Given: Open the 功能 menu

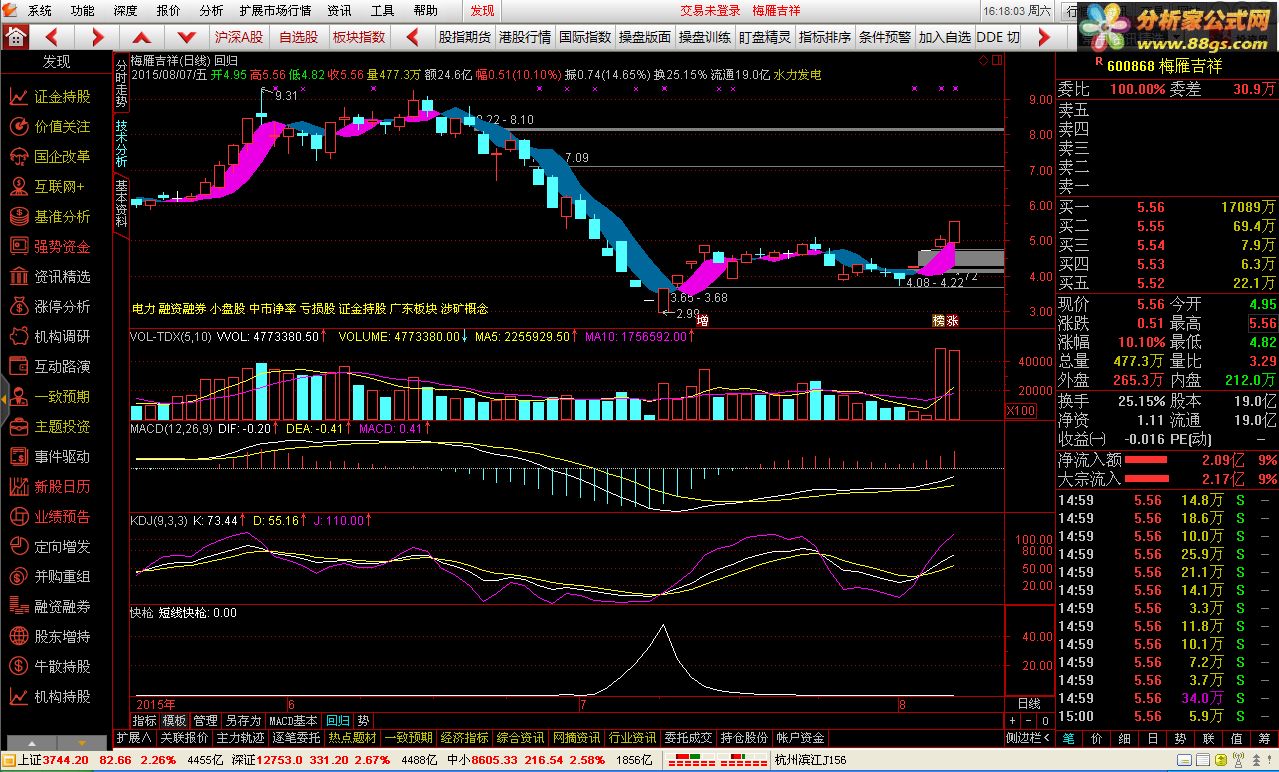Looking at the screenshot, I should tap(83, 11).
